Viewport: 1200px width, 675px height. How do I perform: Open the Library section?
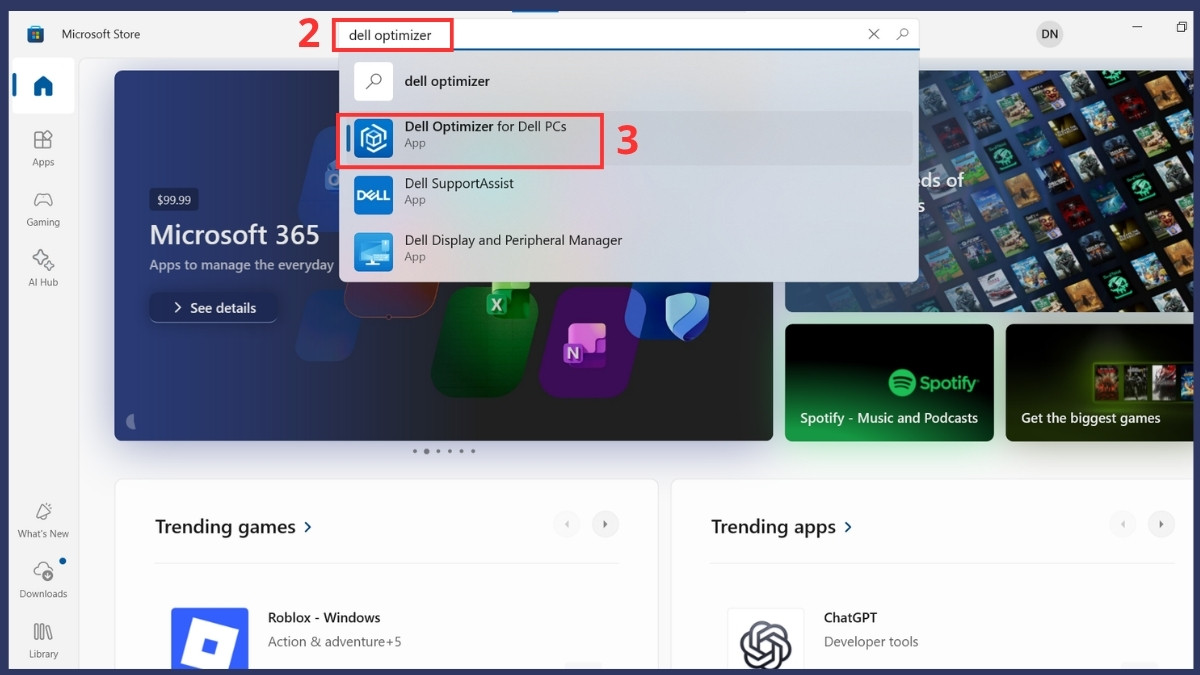[43, 640]
